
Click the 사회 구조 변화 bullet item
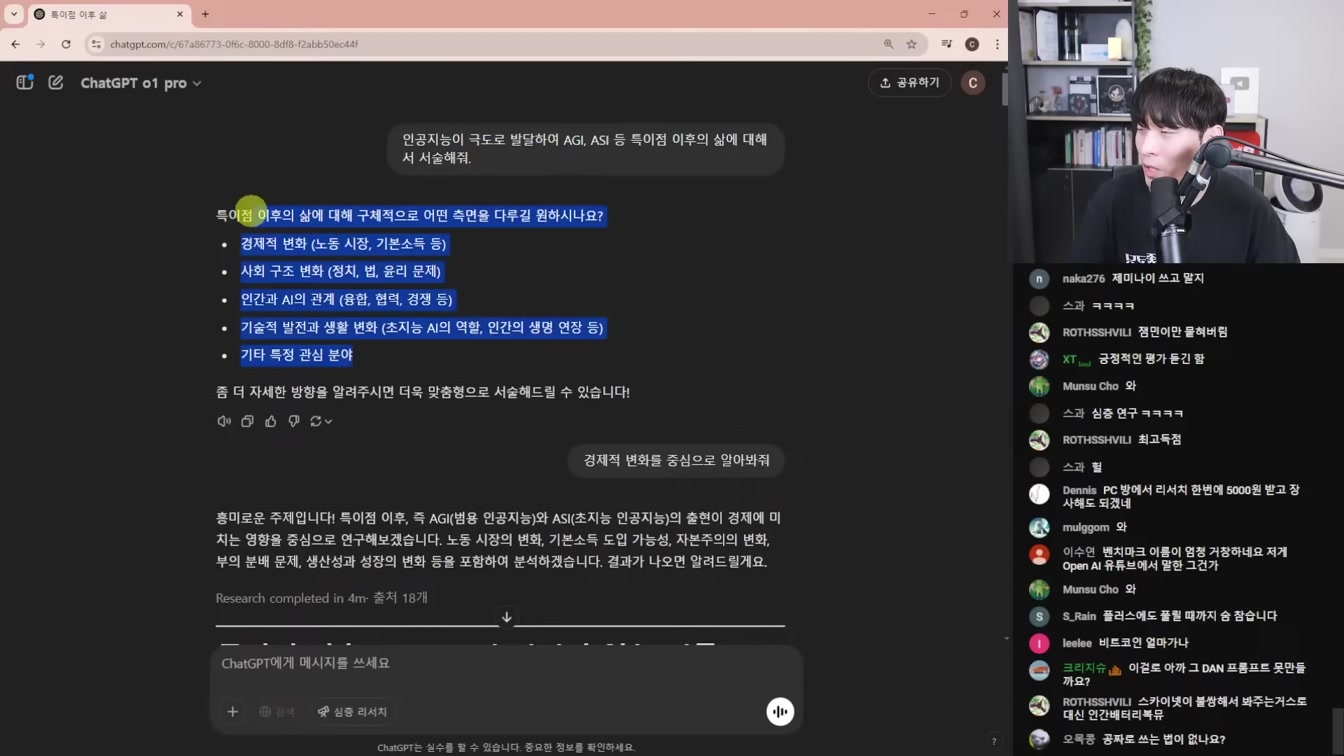click(x=340, y=271)
